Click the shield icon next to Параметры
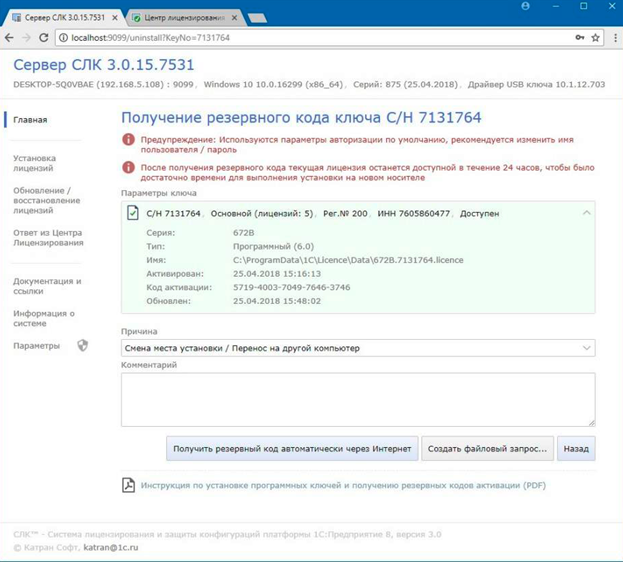The height and width of the screenshot is (563, 624). click(82, 346)
